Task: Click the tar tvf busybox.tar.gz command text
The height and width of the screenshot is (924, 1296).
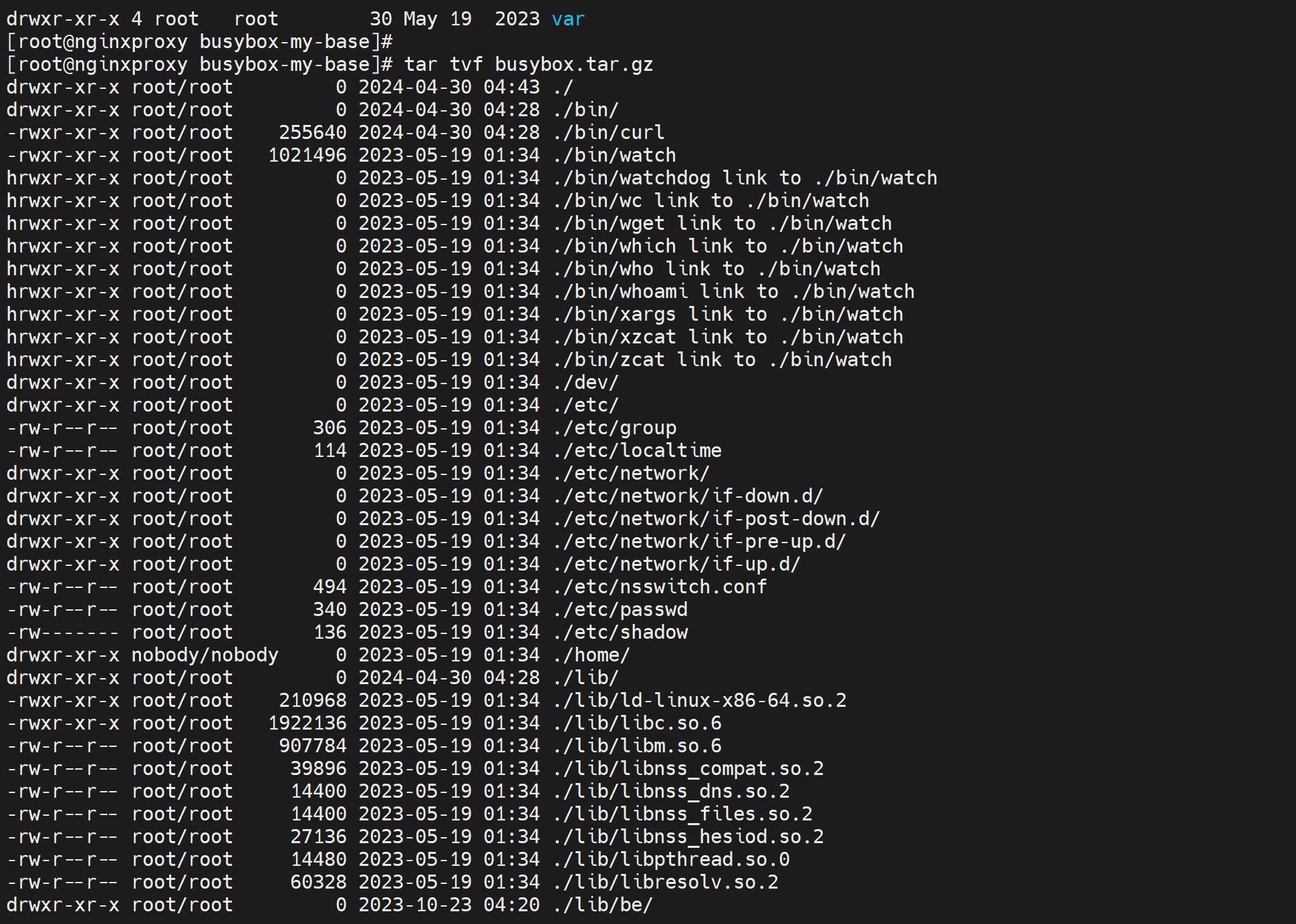Action: click(528, 65)
